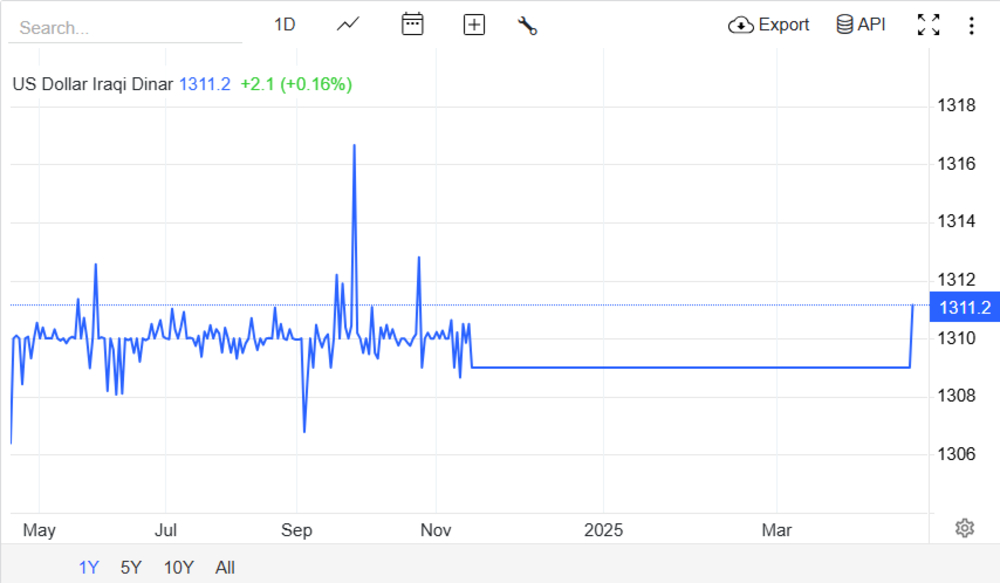Screen dimensions: 1000x583
Task: Select the 1Y time range
Action: [89, 567]
